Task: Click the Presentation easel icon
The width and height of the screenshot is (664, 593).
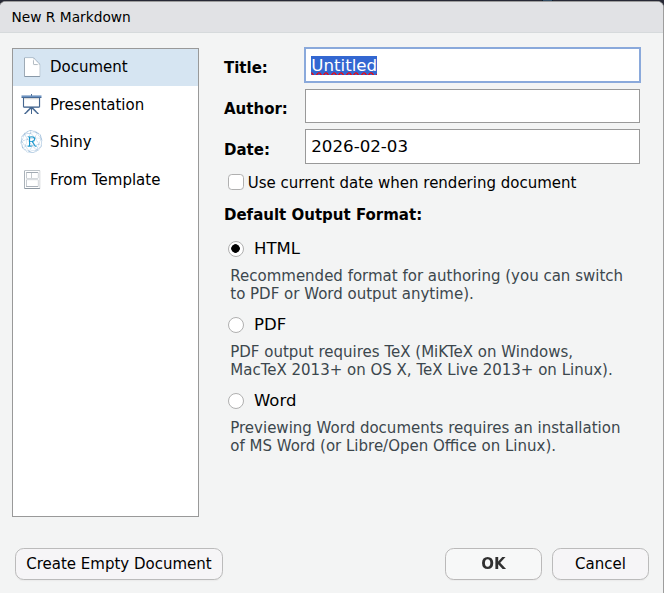Action: click(x=32, y=105)
